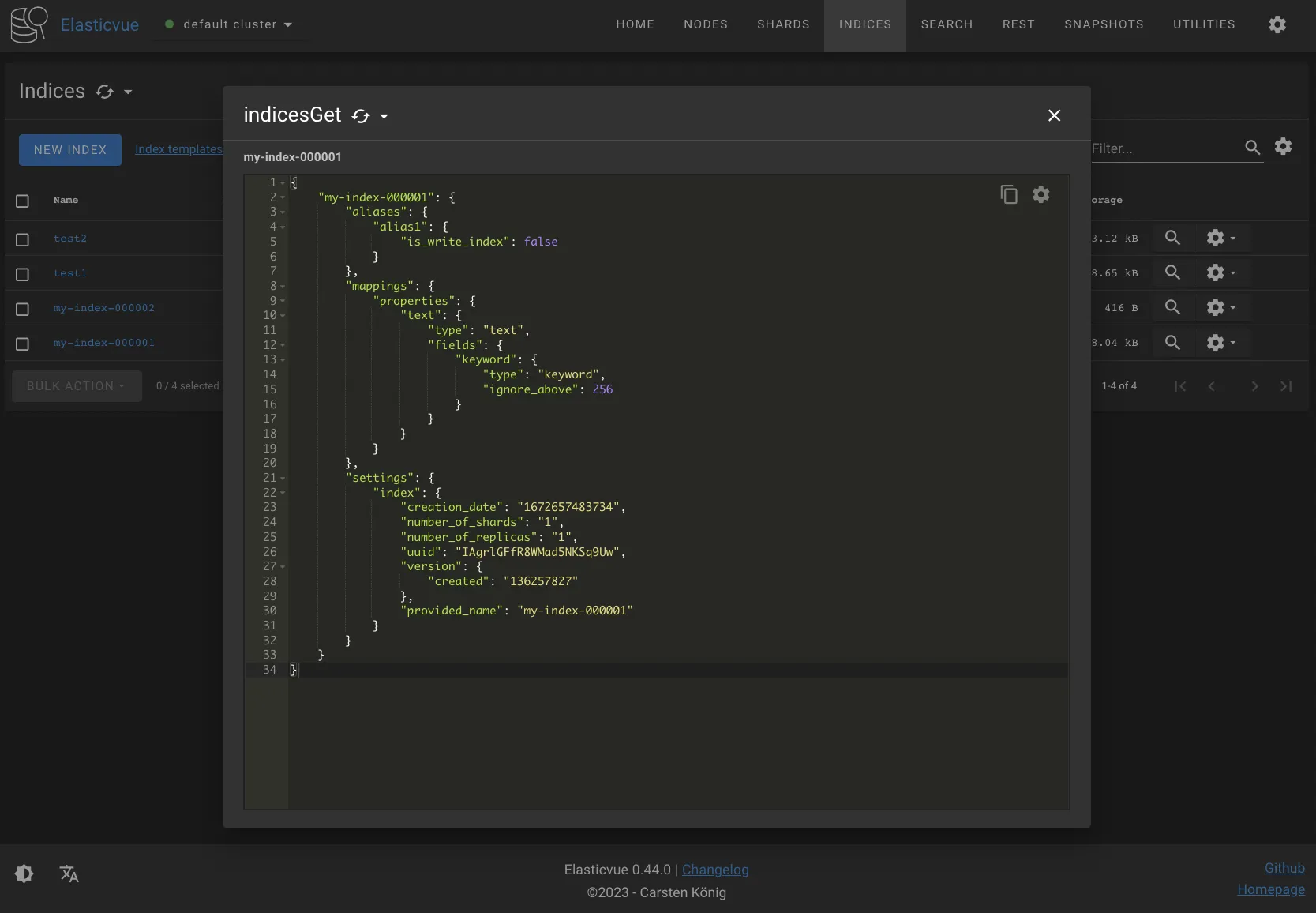Viewport: 1316px width, 913px height.
Task: Open the gear menu for test2 index
Action: click(1220, 238)
